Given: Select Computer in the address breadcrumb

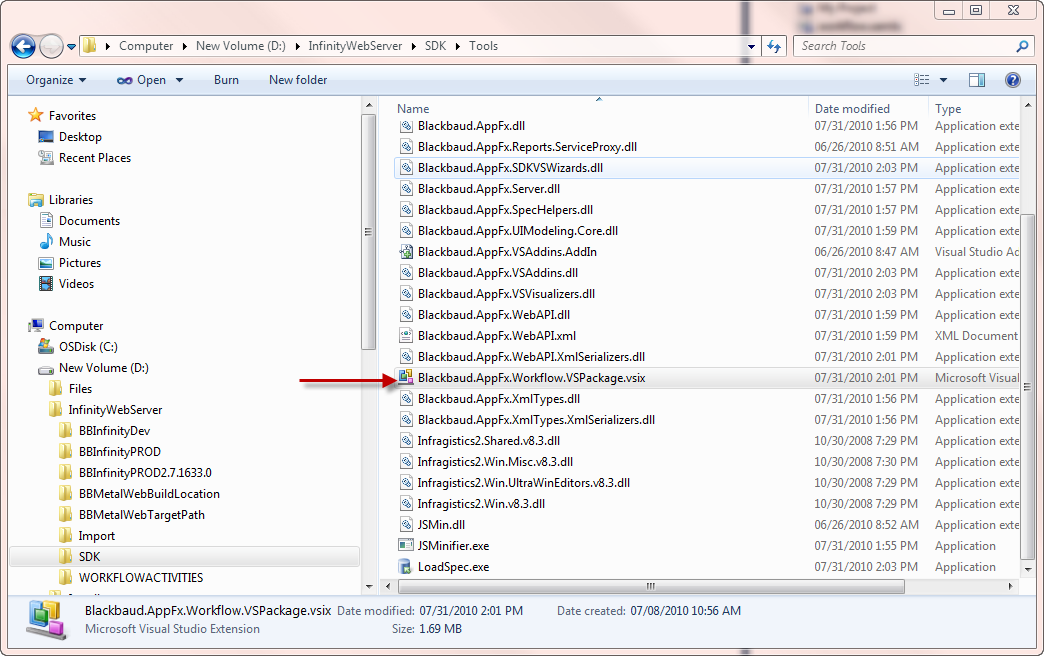Looking at the screenshot, I should (146, 46).
